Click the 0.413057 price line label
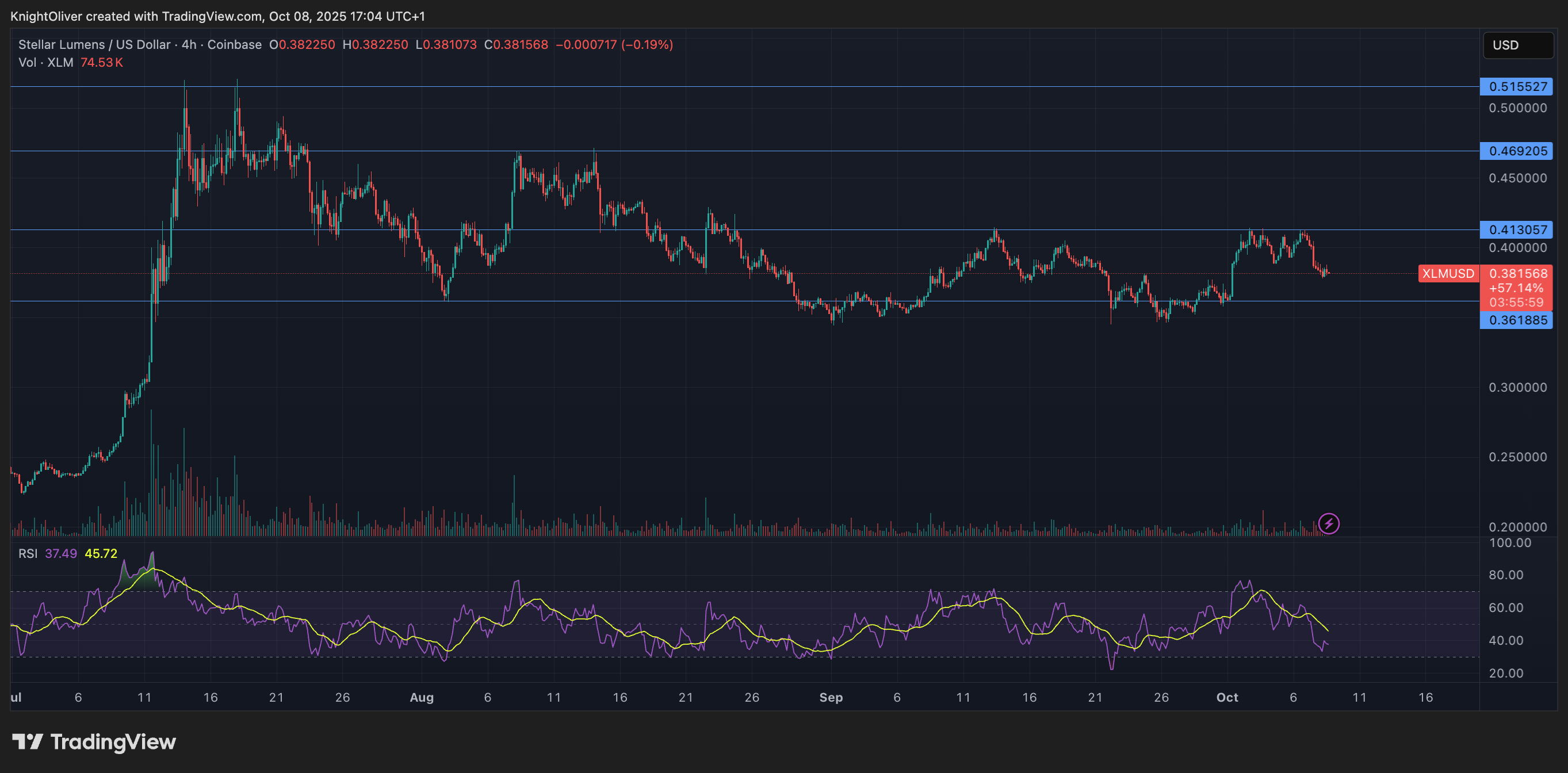Screen dimensions: 1568x773 pos(1516,229)
